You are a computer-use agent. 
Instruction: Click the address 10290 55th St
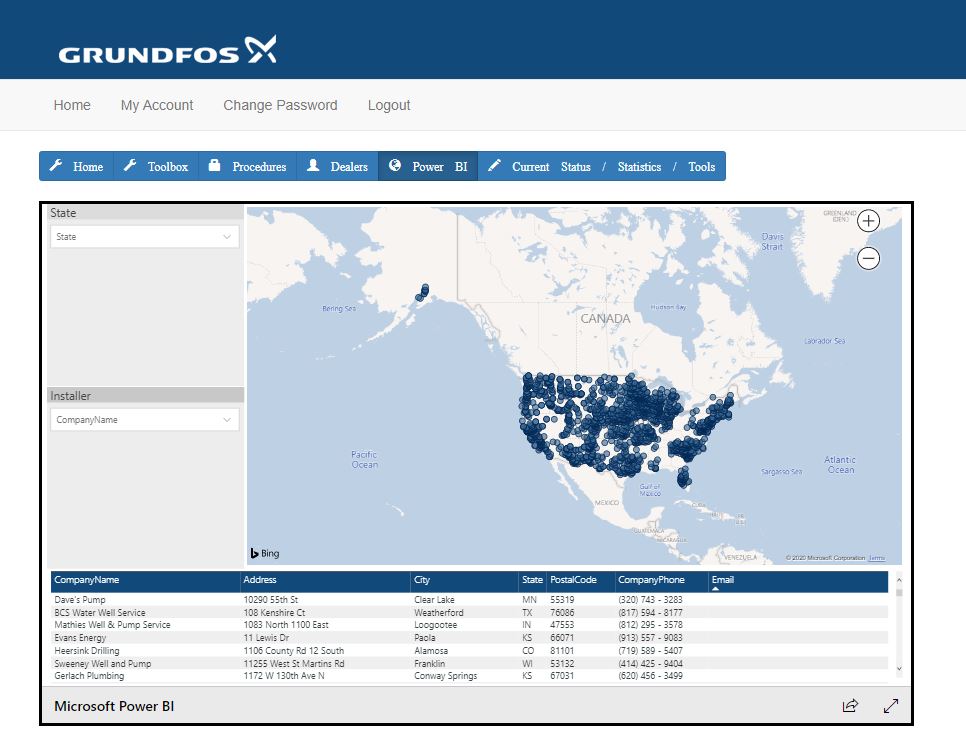(x=270, y=600)
